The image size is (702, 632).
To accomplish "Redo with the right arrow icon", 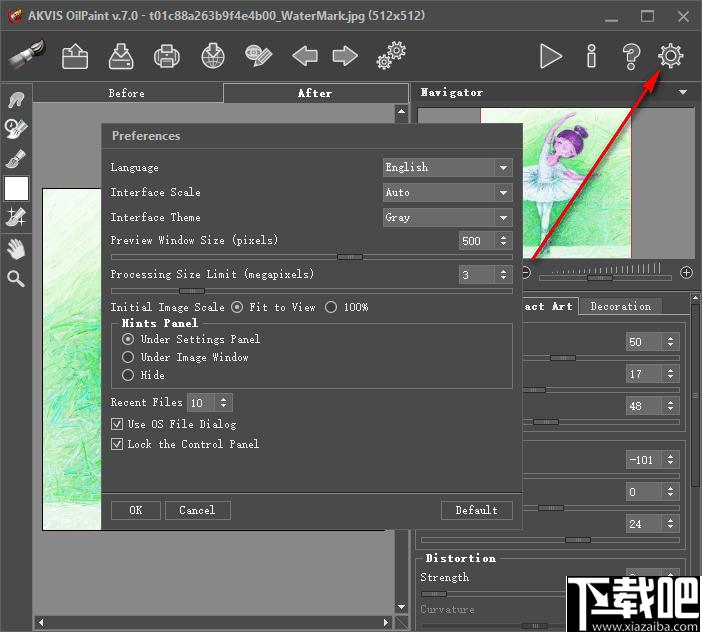I will tap(345, 56).
